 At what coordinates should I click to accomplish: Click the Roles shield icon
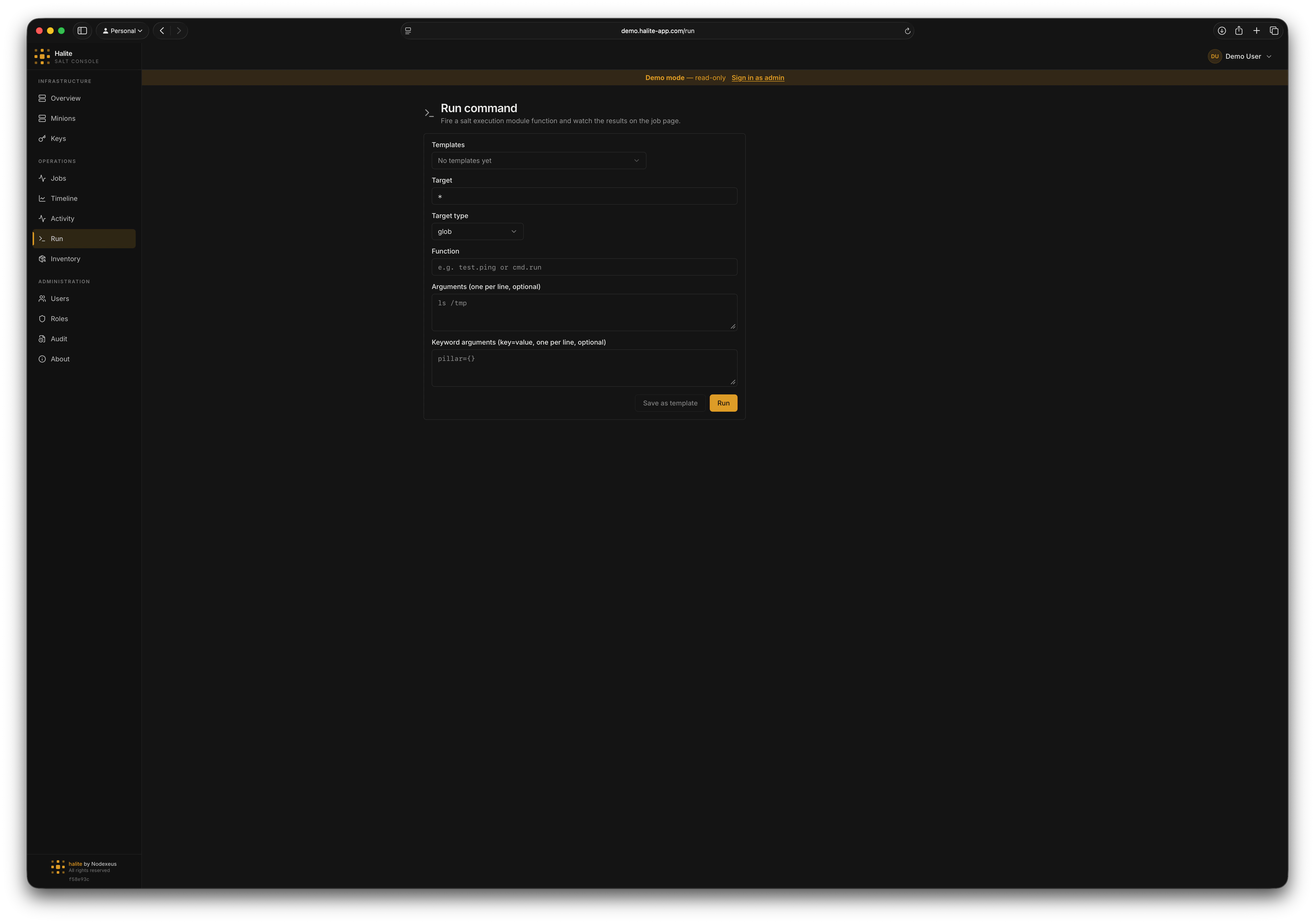42,319
